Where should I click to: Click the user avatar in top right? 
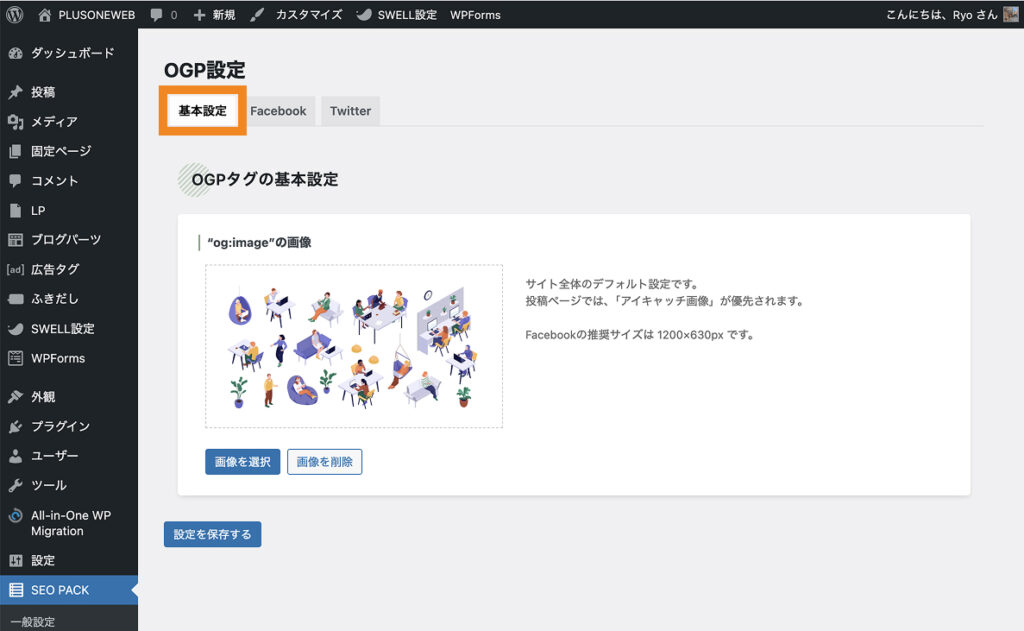1010,15
